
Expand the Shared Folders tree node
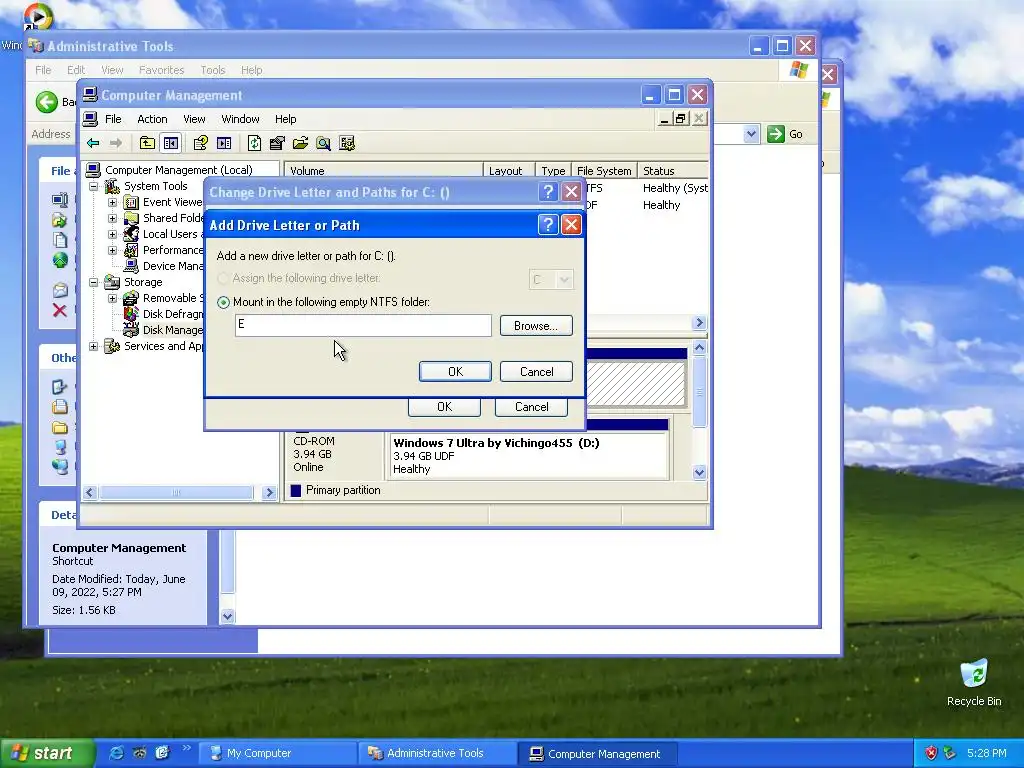point(112,218)
